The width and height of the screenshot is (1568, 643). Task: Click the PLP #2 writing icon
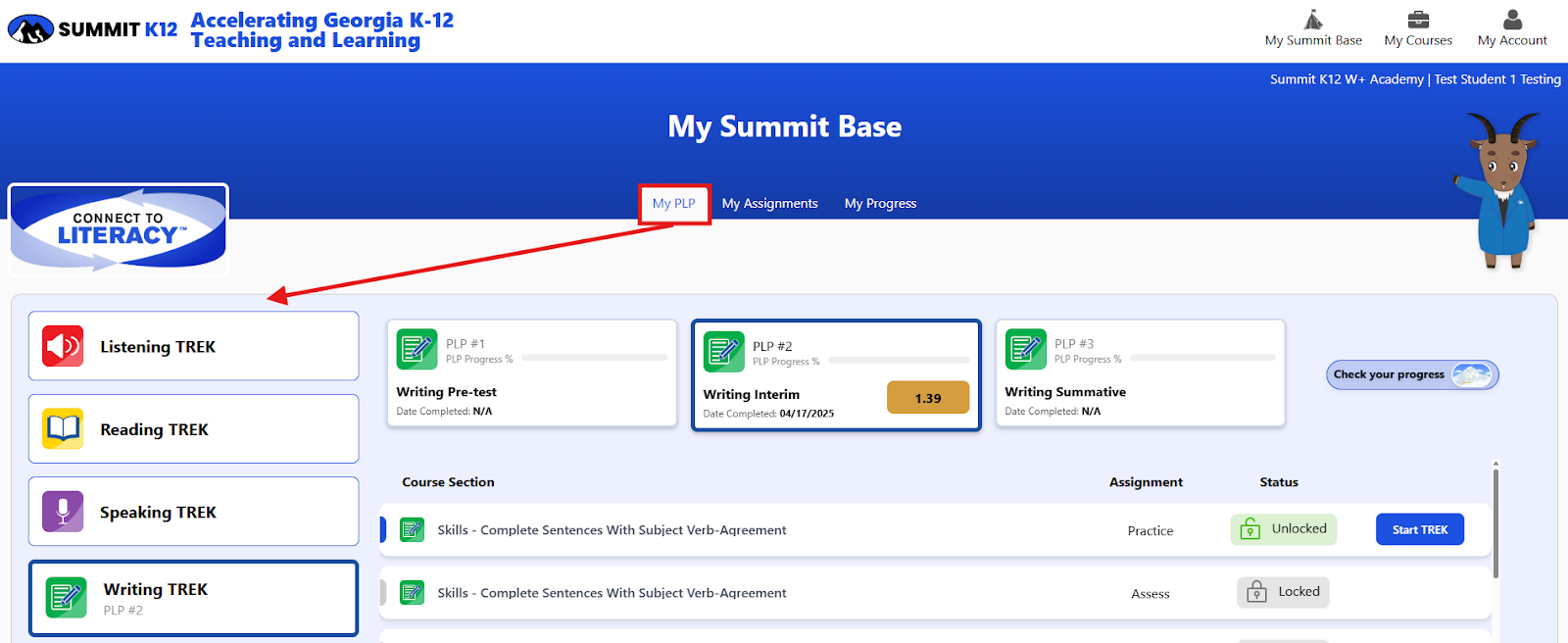723,352
